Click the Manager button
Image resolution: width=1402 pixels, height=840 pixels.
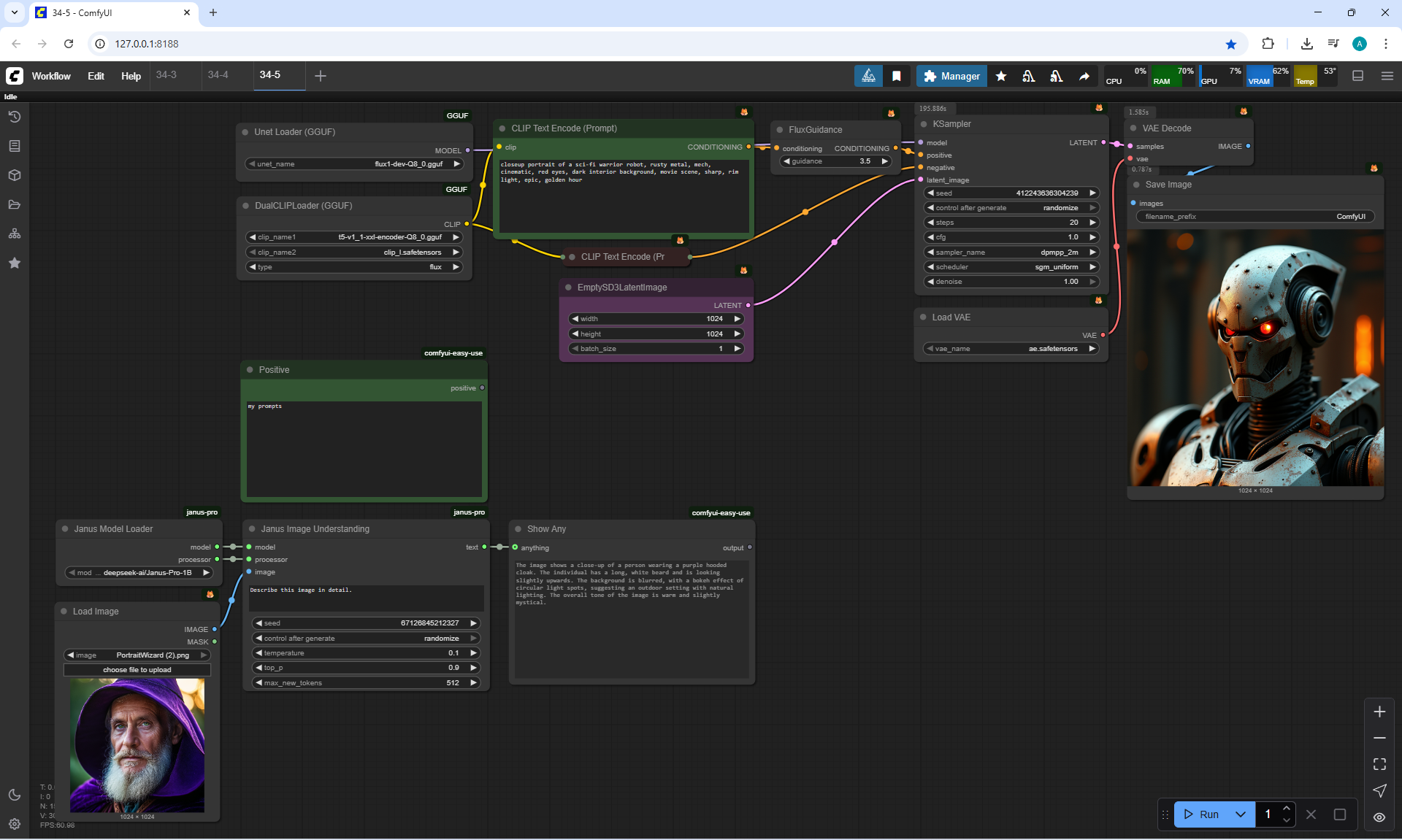coord(951,76)
